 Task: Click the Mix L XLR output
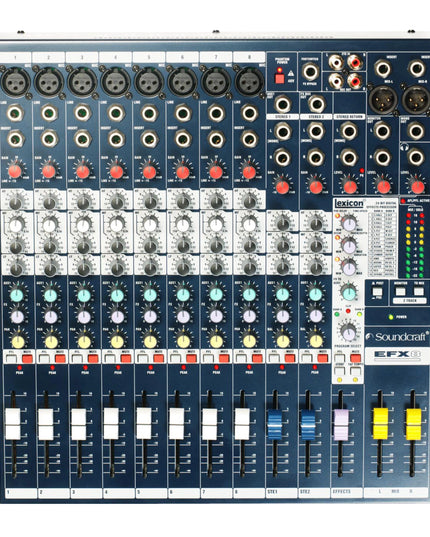pyautogui.click(x=382, y=100)
